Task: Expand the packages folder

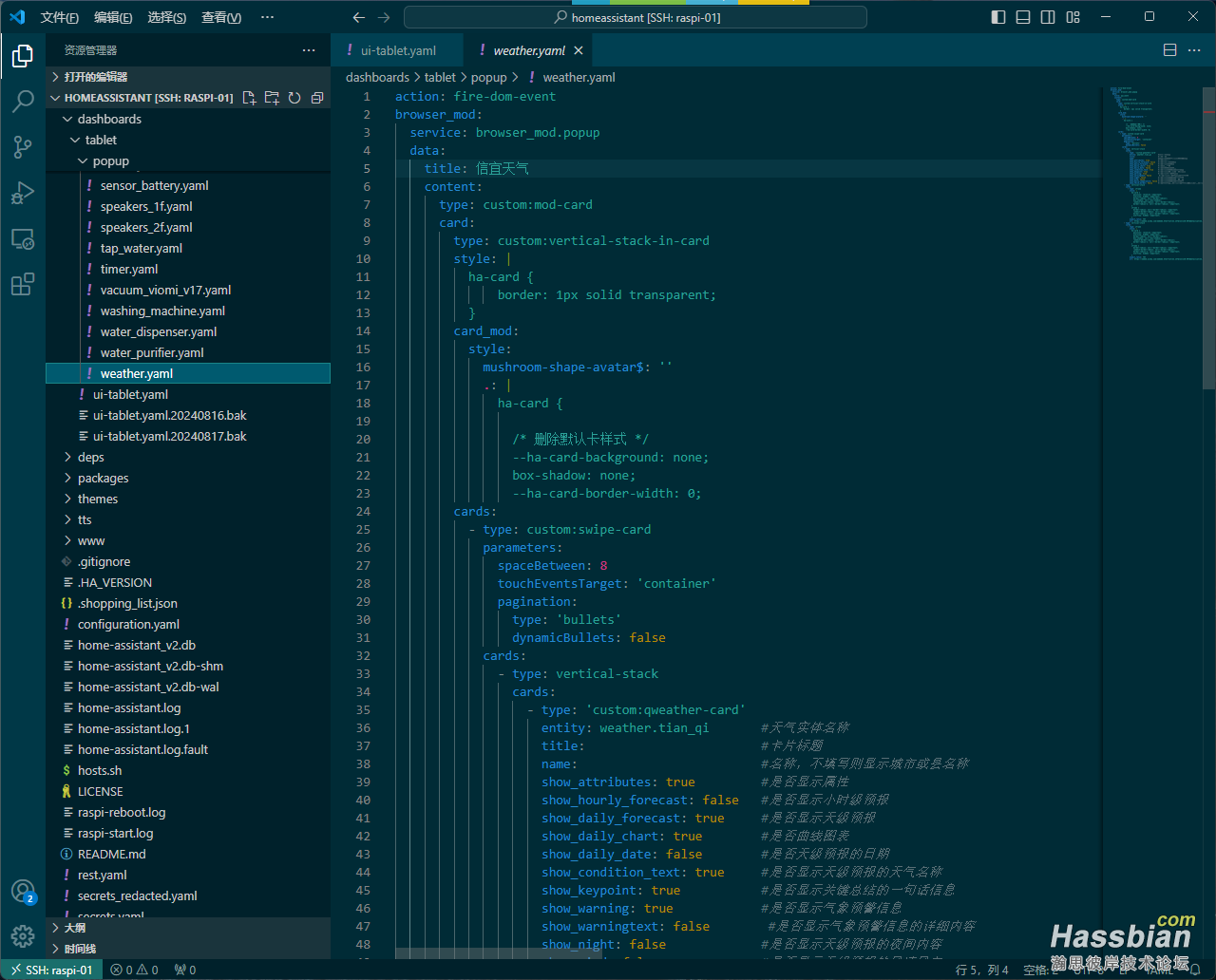Action: pyautogui.click(x=188, y=478)
